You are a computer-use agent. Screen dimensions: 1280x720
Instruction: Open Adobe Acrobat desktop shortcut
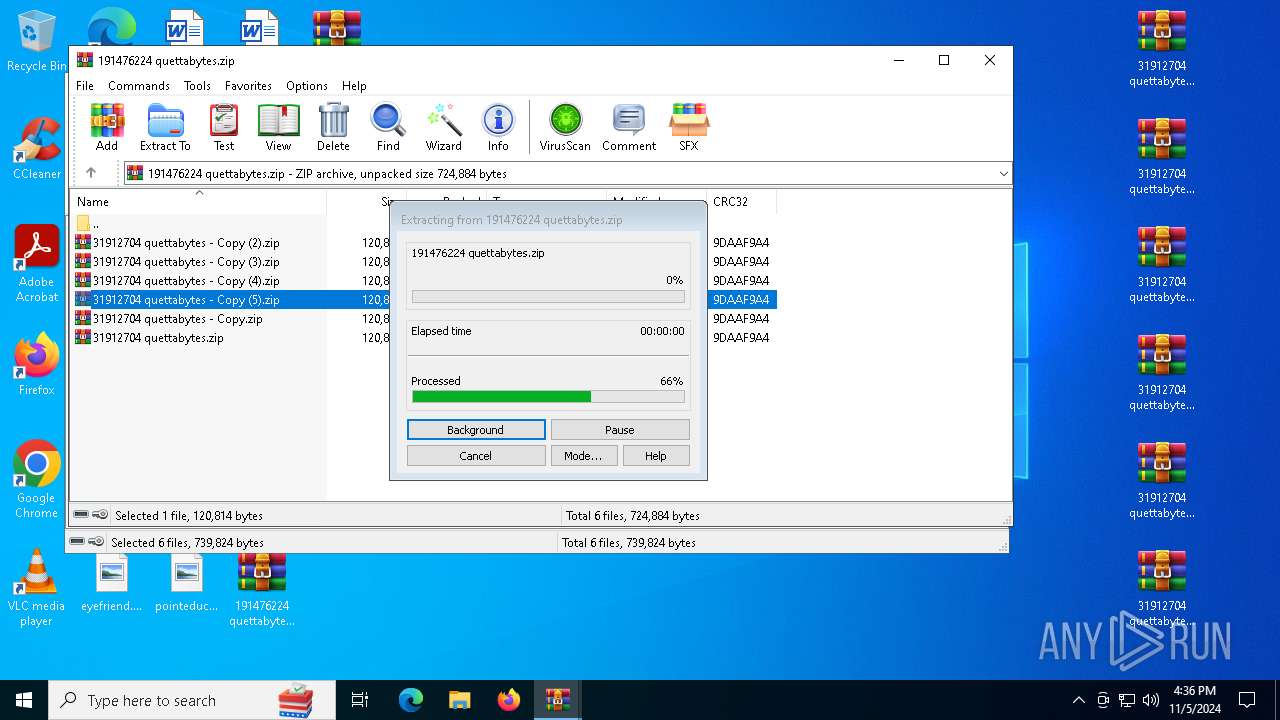(x=36, y=263)
